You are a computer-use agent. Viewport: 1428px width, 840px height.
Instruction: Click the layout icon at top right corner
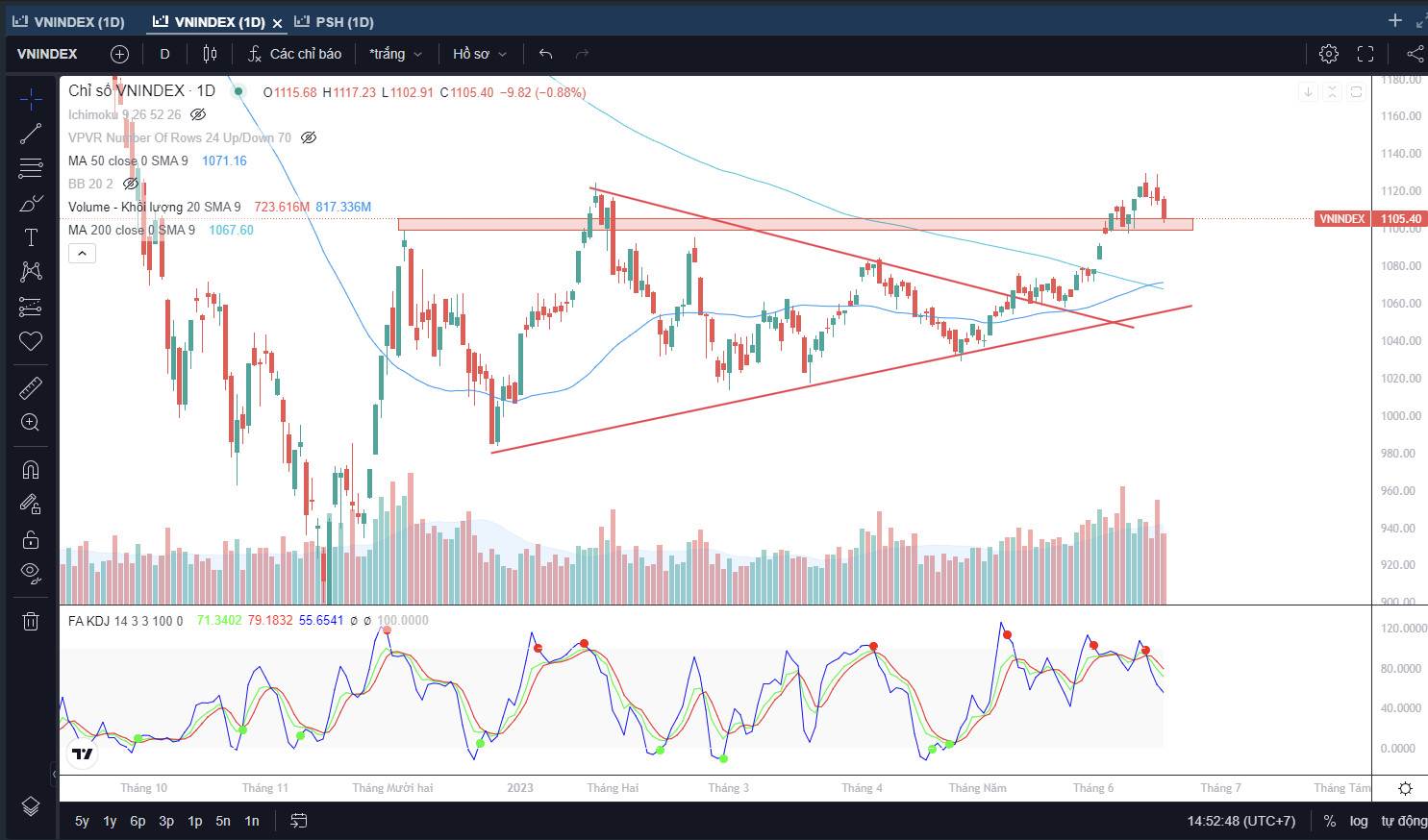pyautogui.click(x=1421, y=20)
